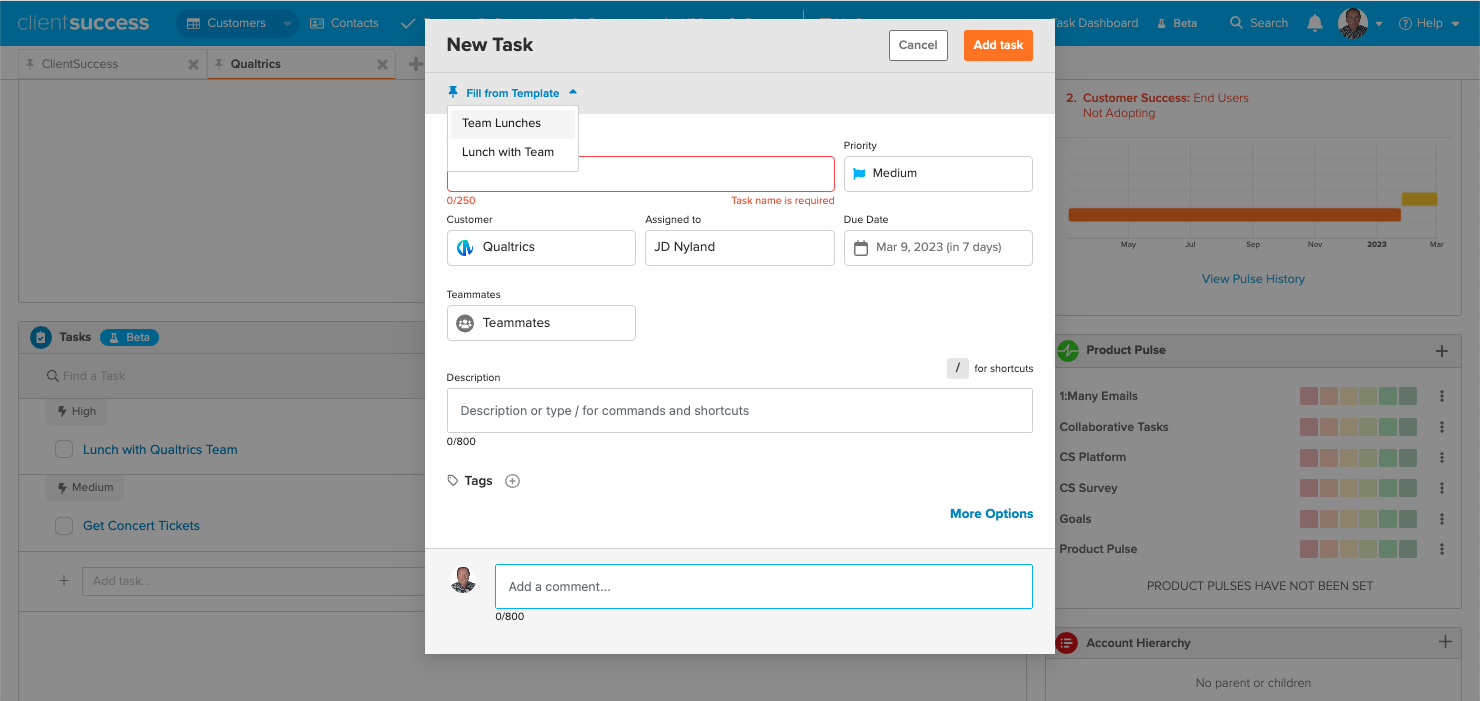
Task: Select red pulse swatch for Goals
Action: point(1309,519)
